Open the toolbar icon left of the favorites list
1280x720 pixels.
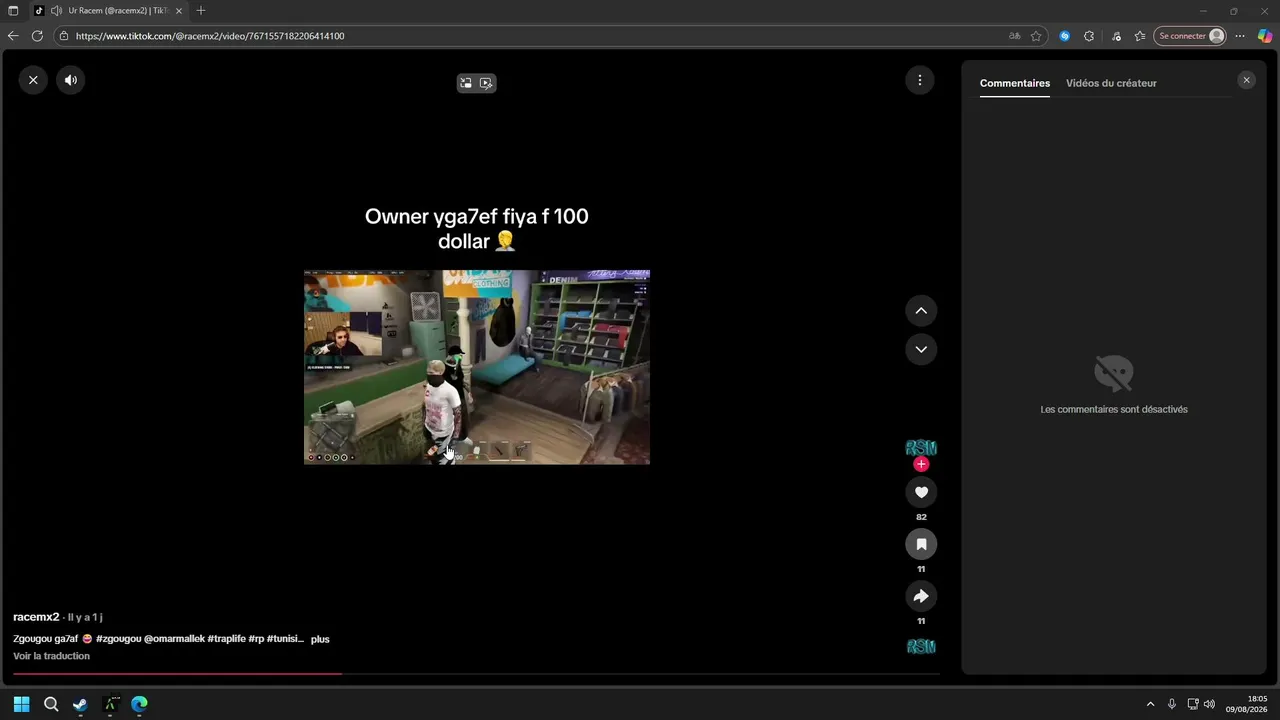1117,36
